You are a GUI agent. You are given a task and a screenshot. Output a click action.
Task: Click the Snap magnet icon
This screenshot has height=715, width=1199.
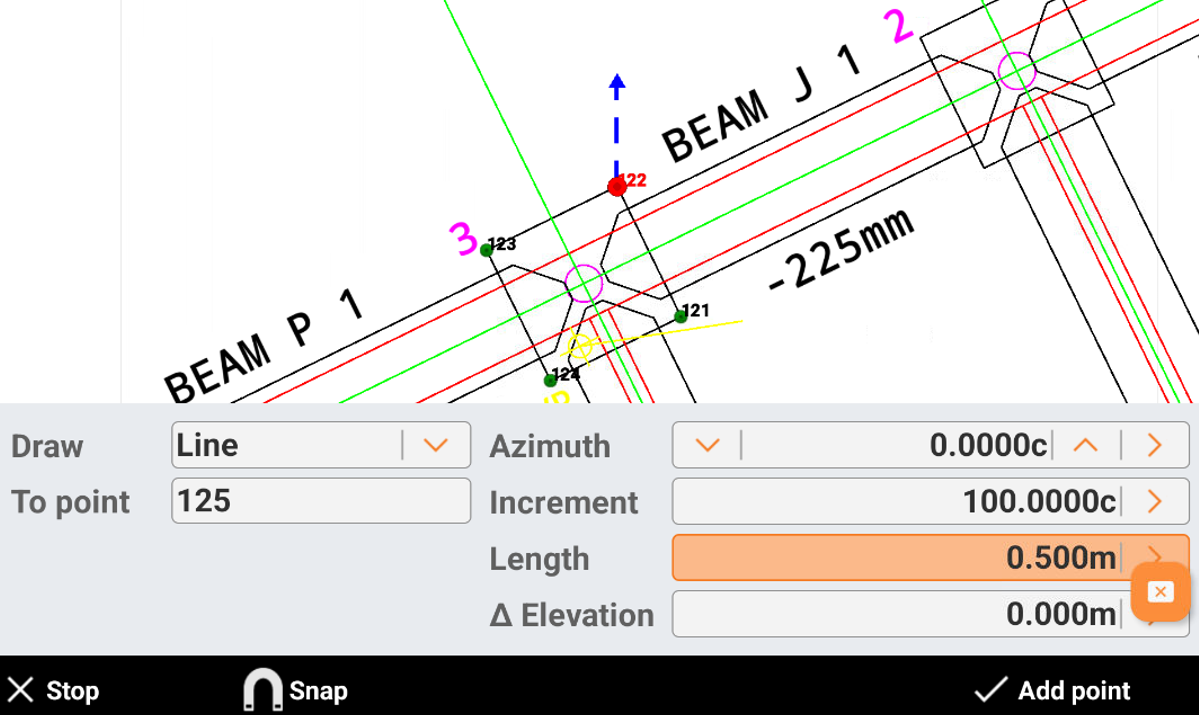coord(263,689)
